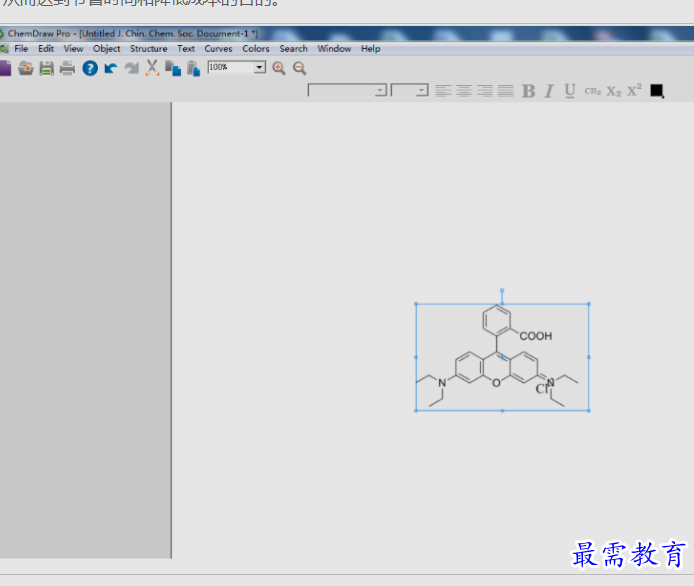This screenshot has width=694, height=586.
Task: Open the Structure menu
Action: point(148,49)
